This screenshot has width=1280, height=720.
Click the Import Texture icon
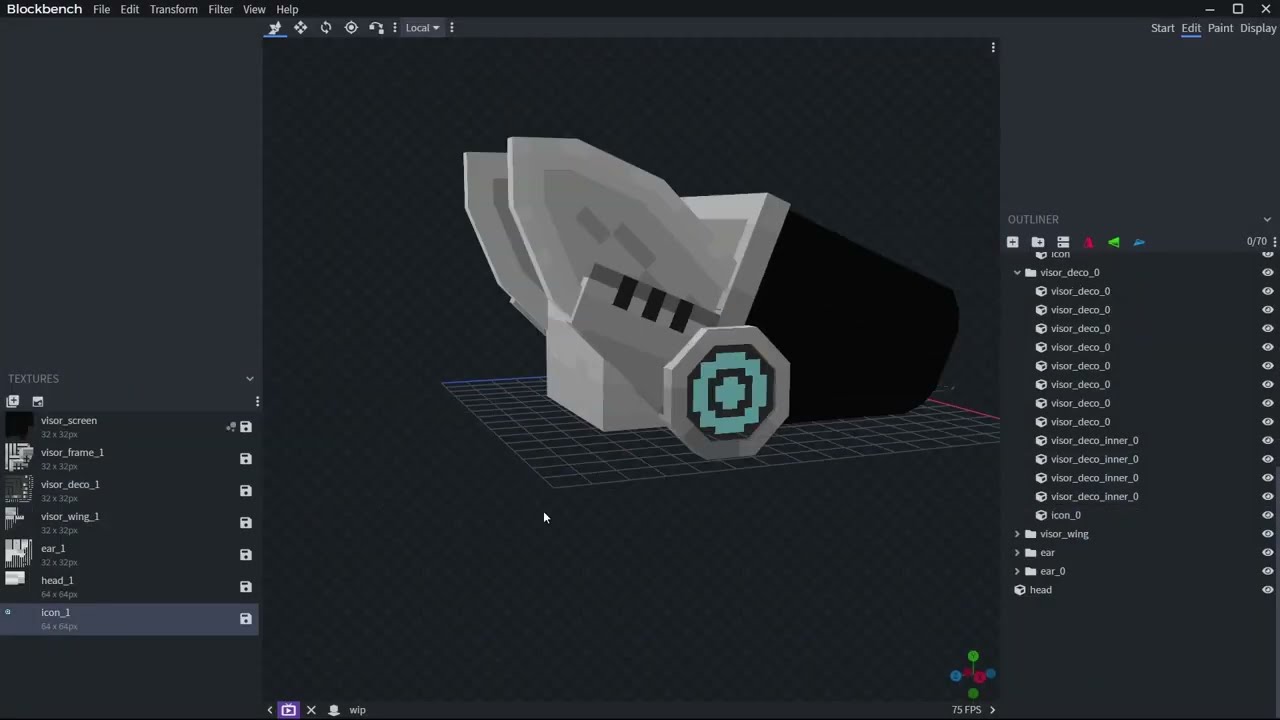pos(13,401)
